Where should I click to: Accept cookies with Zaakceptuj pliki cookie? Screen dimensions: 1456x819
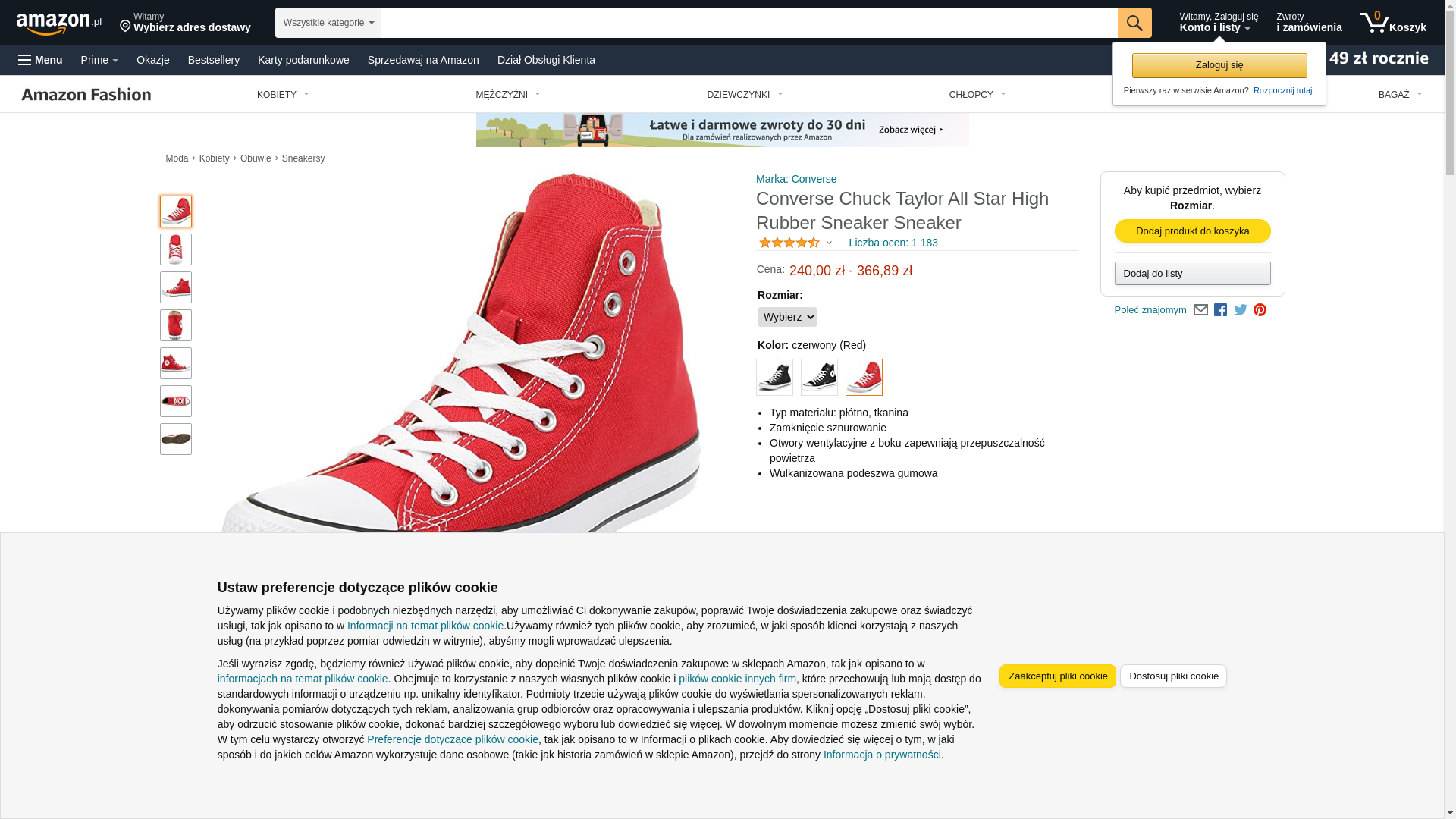[1058, 676]
